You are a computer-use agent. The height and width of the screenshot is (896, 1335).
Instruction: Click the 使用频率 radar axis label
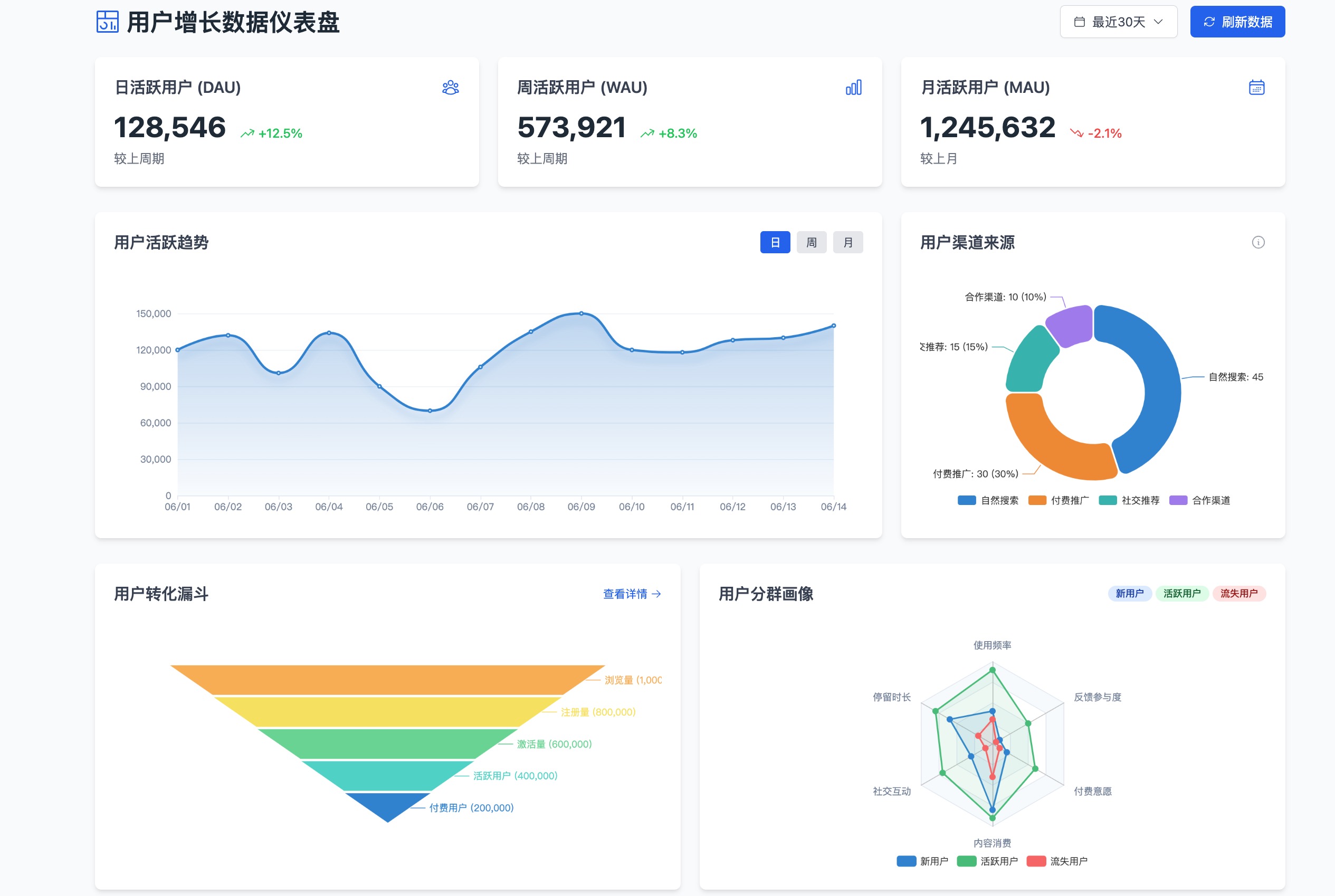[991, 645]
